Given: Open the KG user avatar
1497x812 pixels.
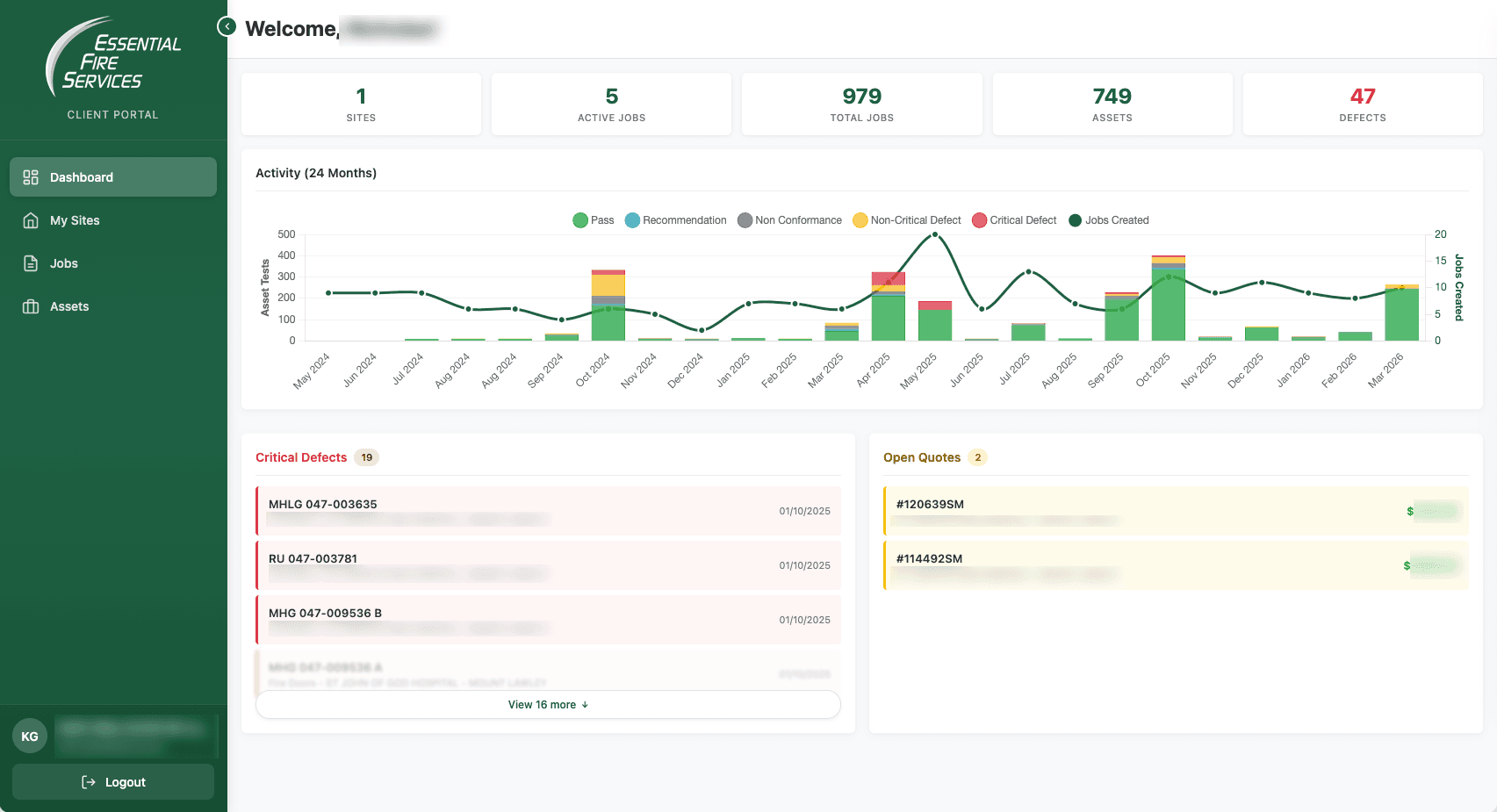Looking at the screenshot, I should click(x=30, y=736).
